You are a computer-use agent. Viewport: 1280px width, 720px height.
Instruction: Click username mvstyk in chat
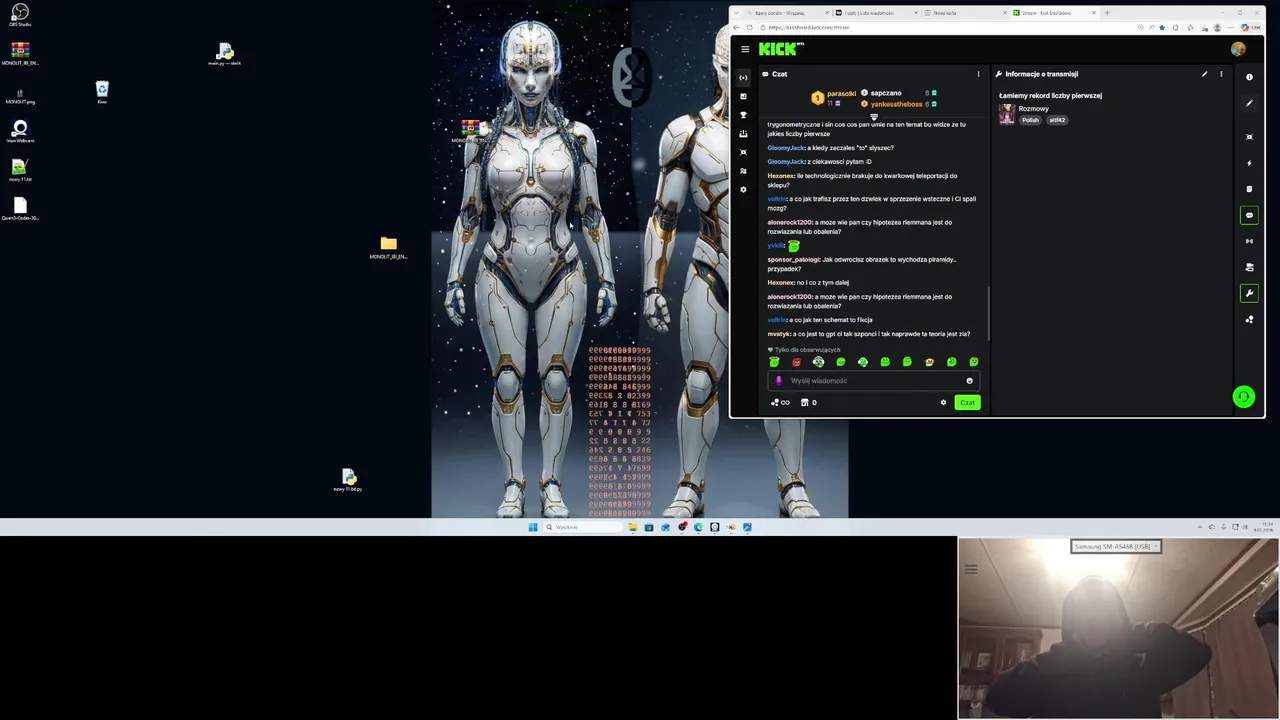[x=778, y=334]
